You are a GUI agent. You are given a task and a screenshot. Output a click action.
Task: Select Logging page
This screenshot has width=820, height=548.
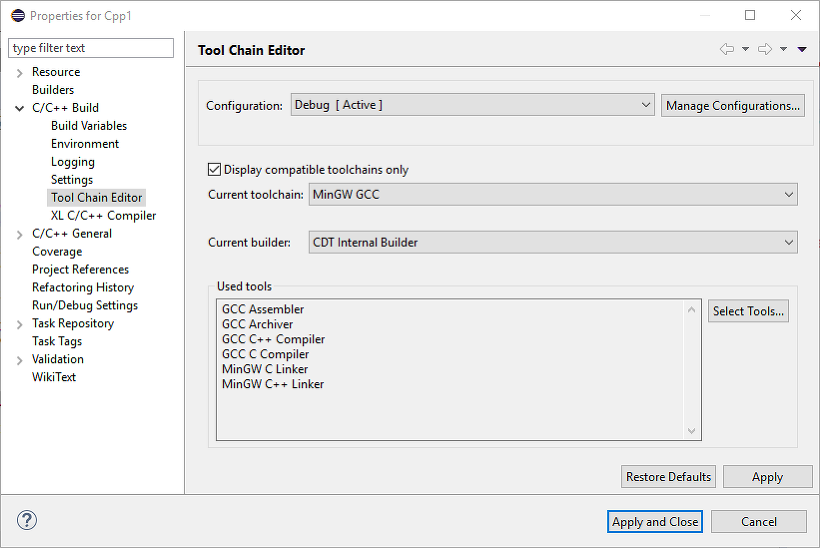pos(73,162)
